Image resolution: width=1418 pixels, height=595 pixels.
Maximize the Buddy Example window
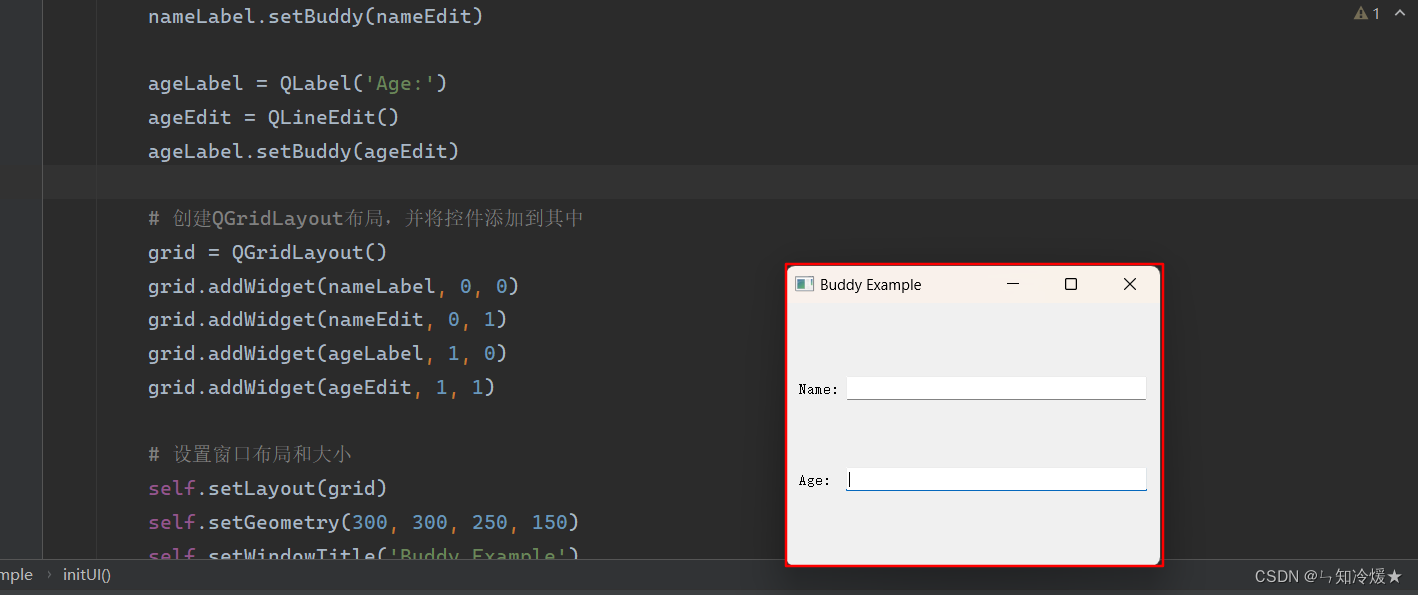click(1071, 285)
